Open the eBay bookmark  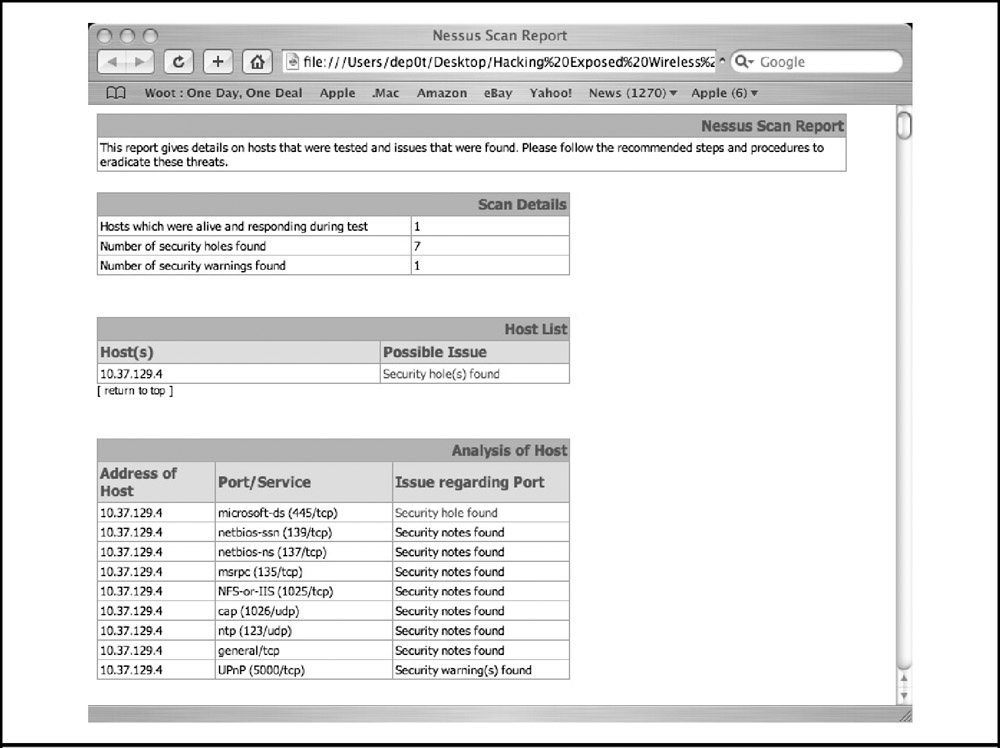(498, 93)
